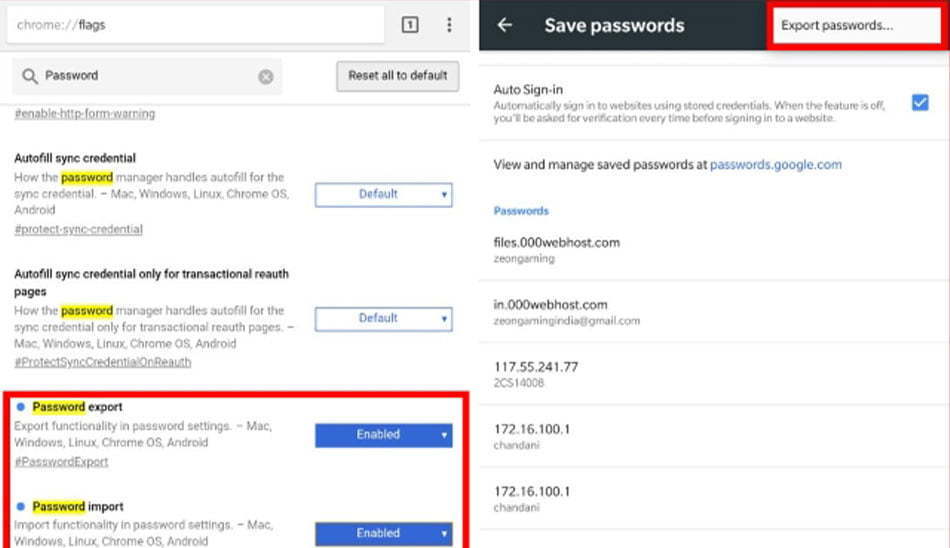Open transactional reauth pages Default dropdown
This screenshot has height=548, width=950.
click(384, 319)
